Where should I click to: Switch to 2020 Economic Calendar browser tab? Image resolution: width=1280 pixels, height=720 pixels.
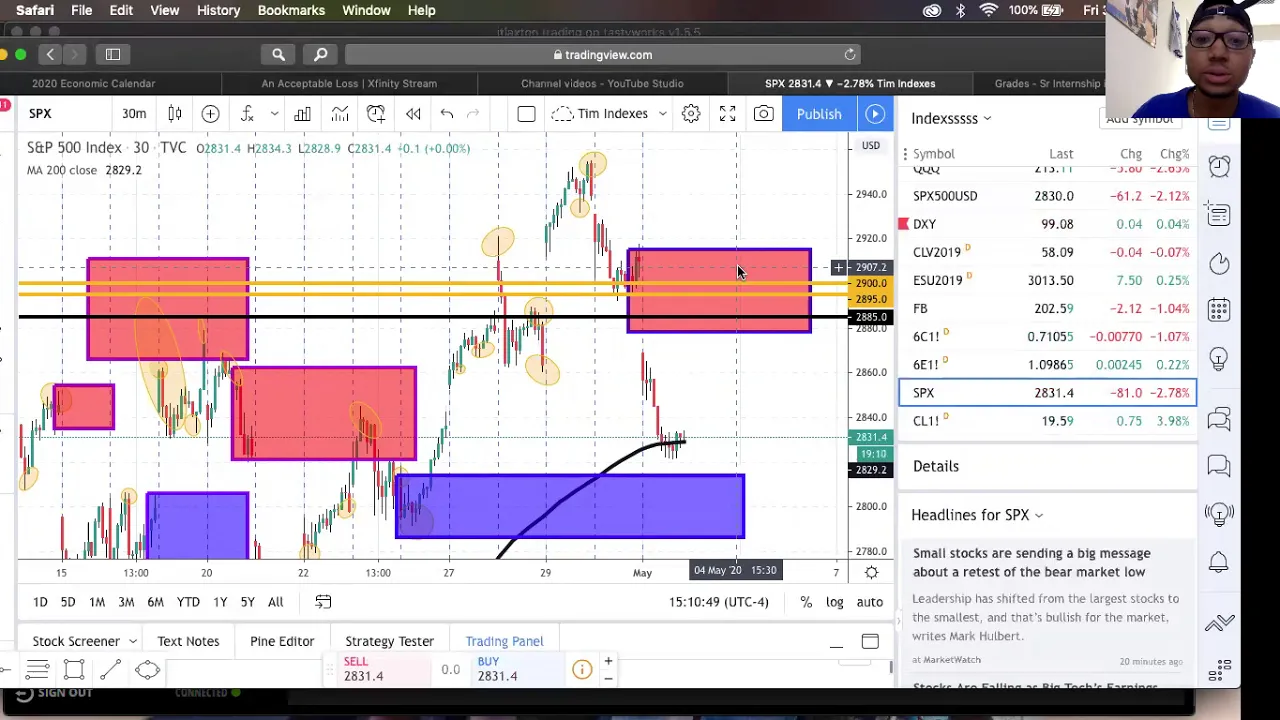pyautogui.click(x=93, y=84)
